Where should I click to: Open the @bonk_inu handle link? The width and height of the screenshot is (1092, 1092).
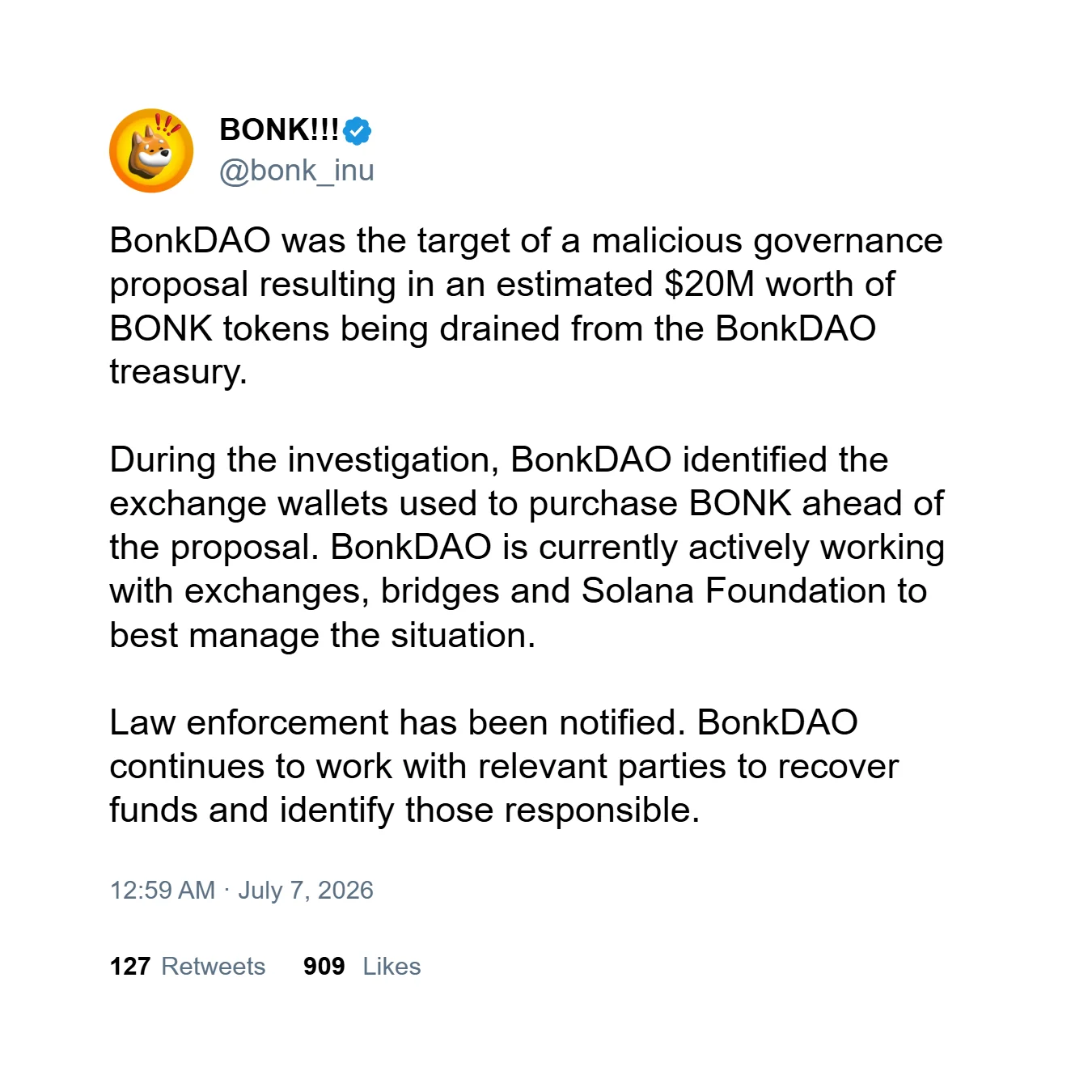tap(297, 171)
